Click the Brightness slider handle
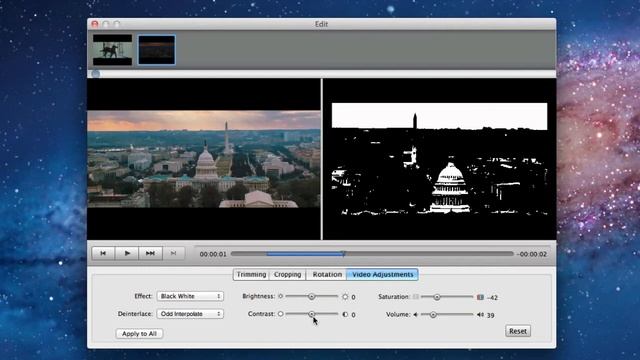The image size is (640, 360). (x=311, y=296)
